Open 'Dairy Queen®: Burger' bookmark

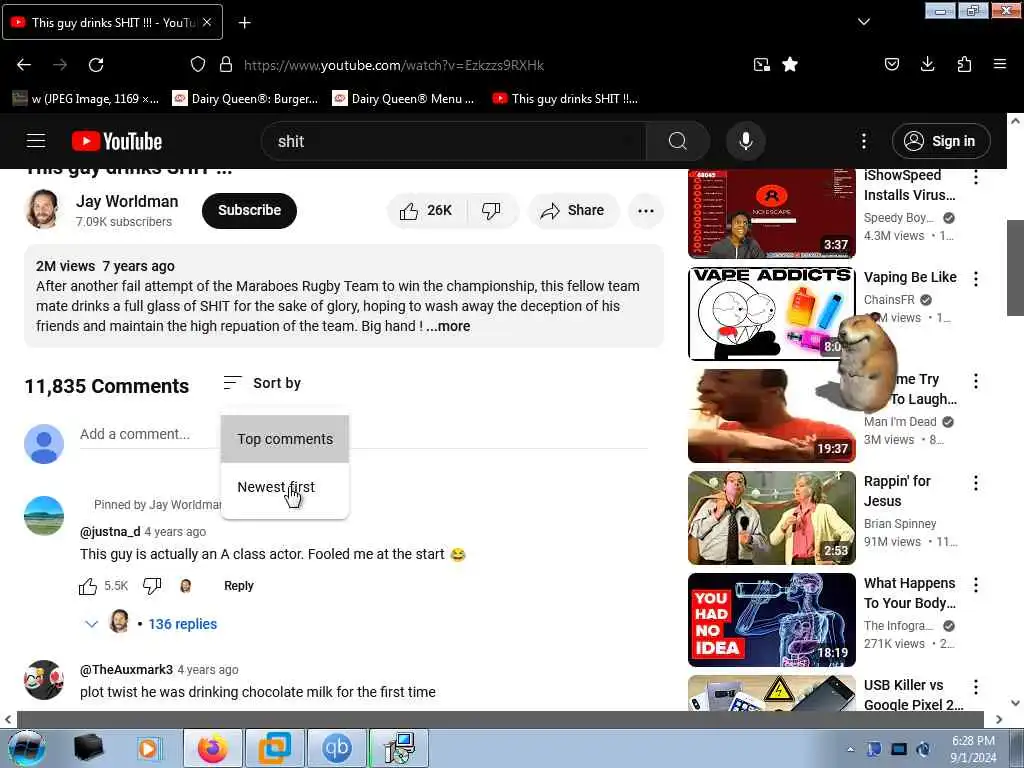click(245, 99)
